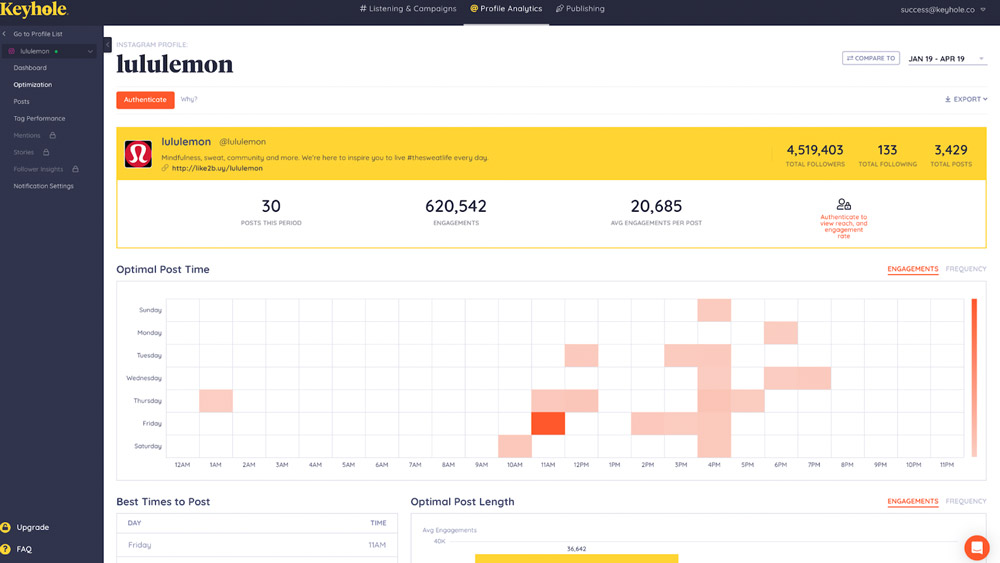This screenshot has width=1000, height=563.
Task: Click the Upgrade icon in sidebar
Action: pyautogui.click(x=6, y=527)
